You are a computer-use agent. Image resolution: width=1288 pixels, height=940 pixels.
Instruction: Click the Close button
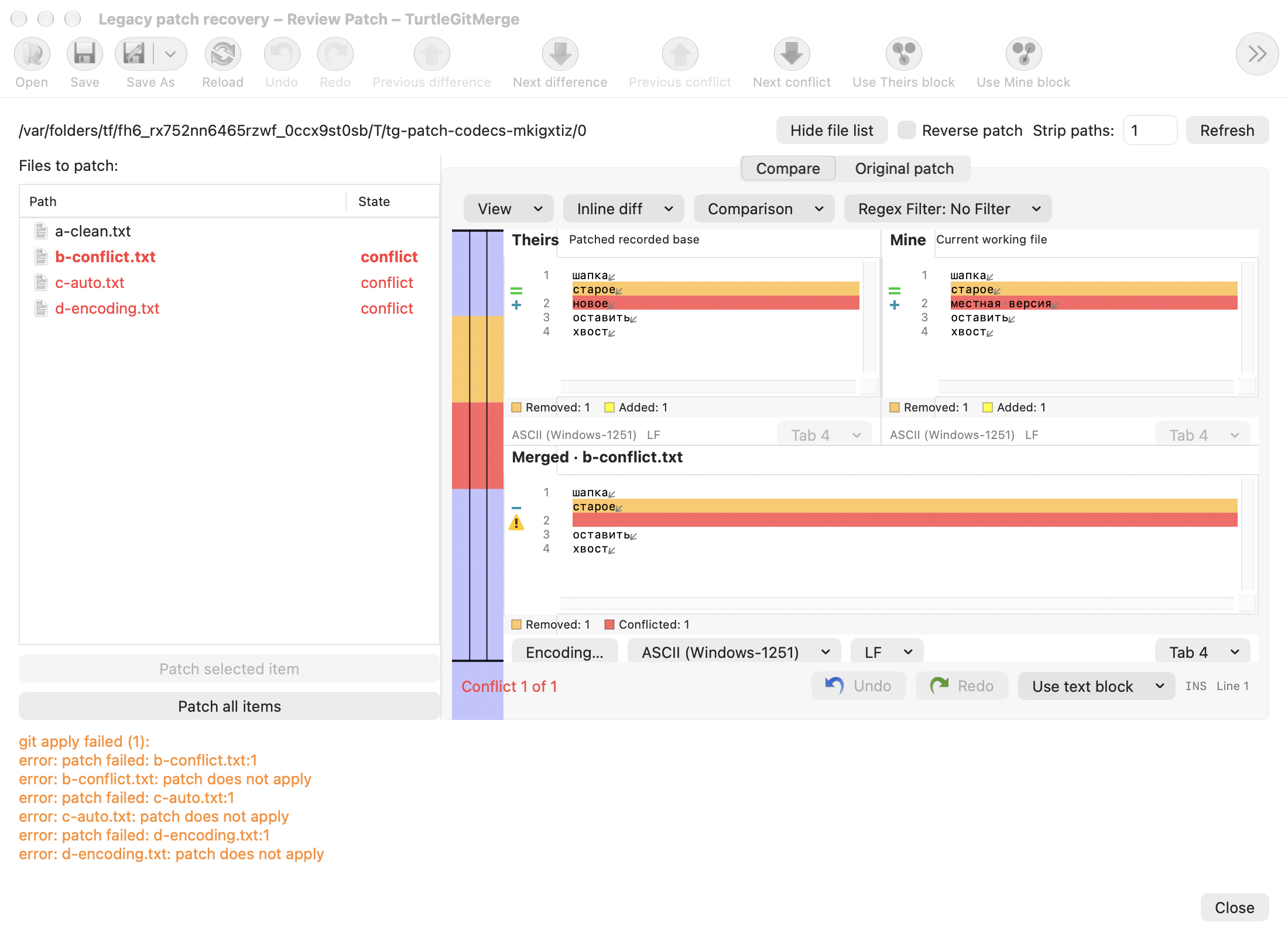pos(1235,907)
